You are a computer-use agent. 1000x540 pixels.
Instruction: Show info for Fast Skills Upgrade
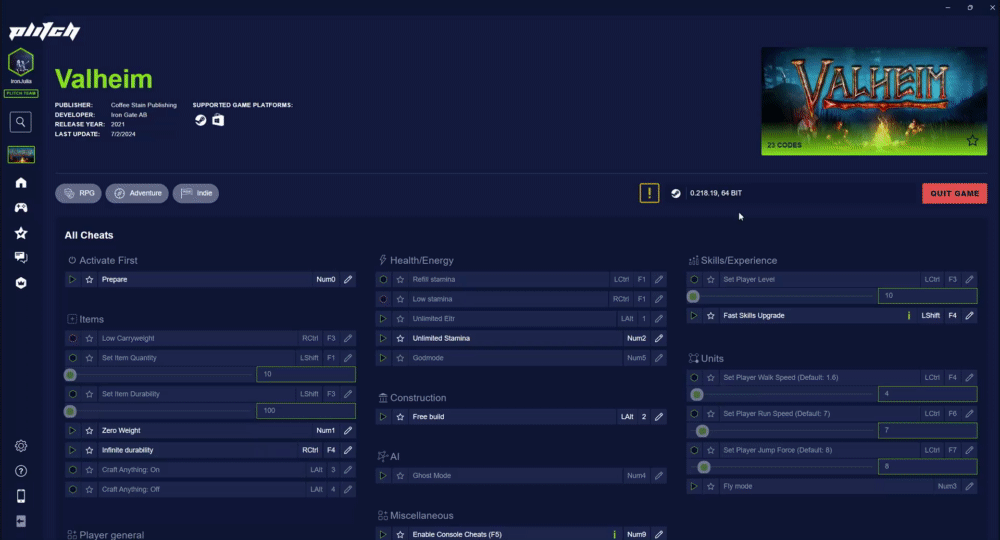pos(909,316)
